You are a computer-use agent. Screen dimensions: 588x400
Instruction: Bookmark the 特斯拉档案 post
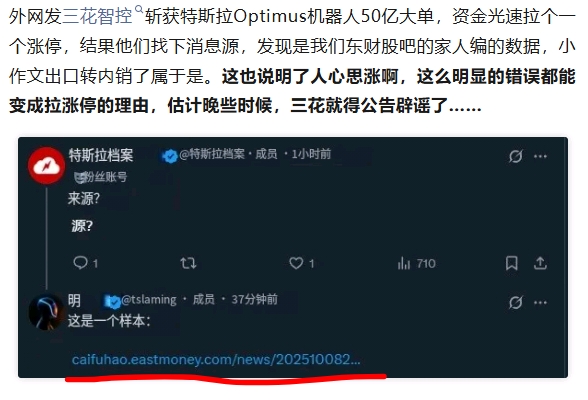point(512,263)
